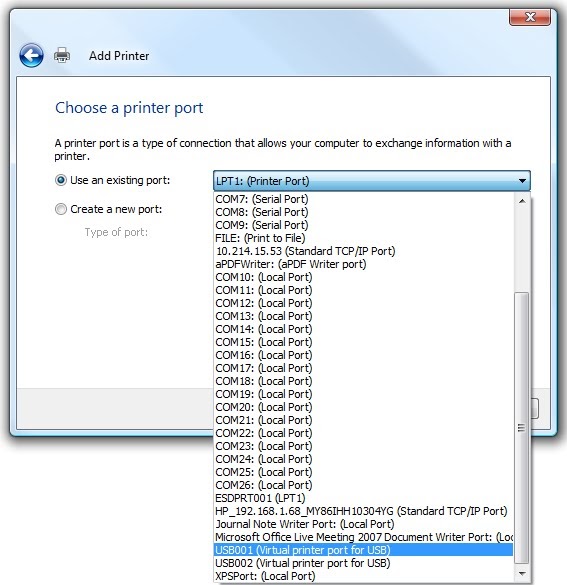
Task: Pick COM21: (Local Port)
Action: [364, 420]
